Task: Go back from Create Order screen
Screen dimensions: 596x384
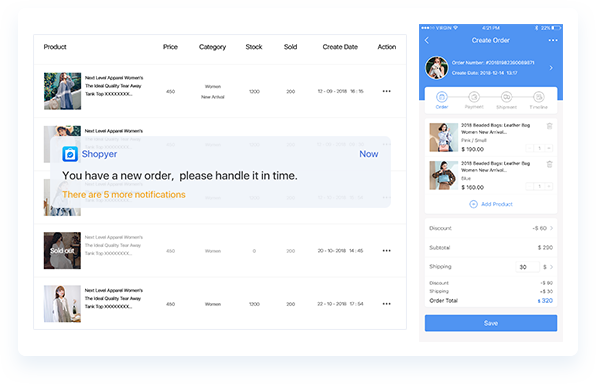Action: pos(427,40)
